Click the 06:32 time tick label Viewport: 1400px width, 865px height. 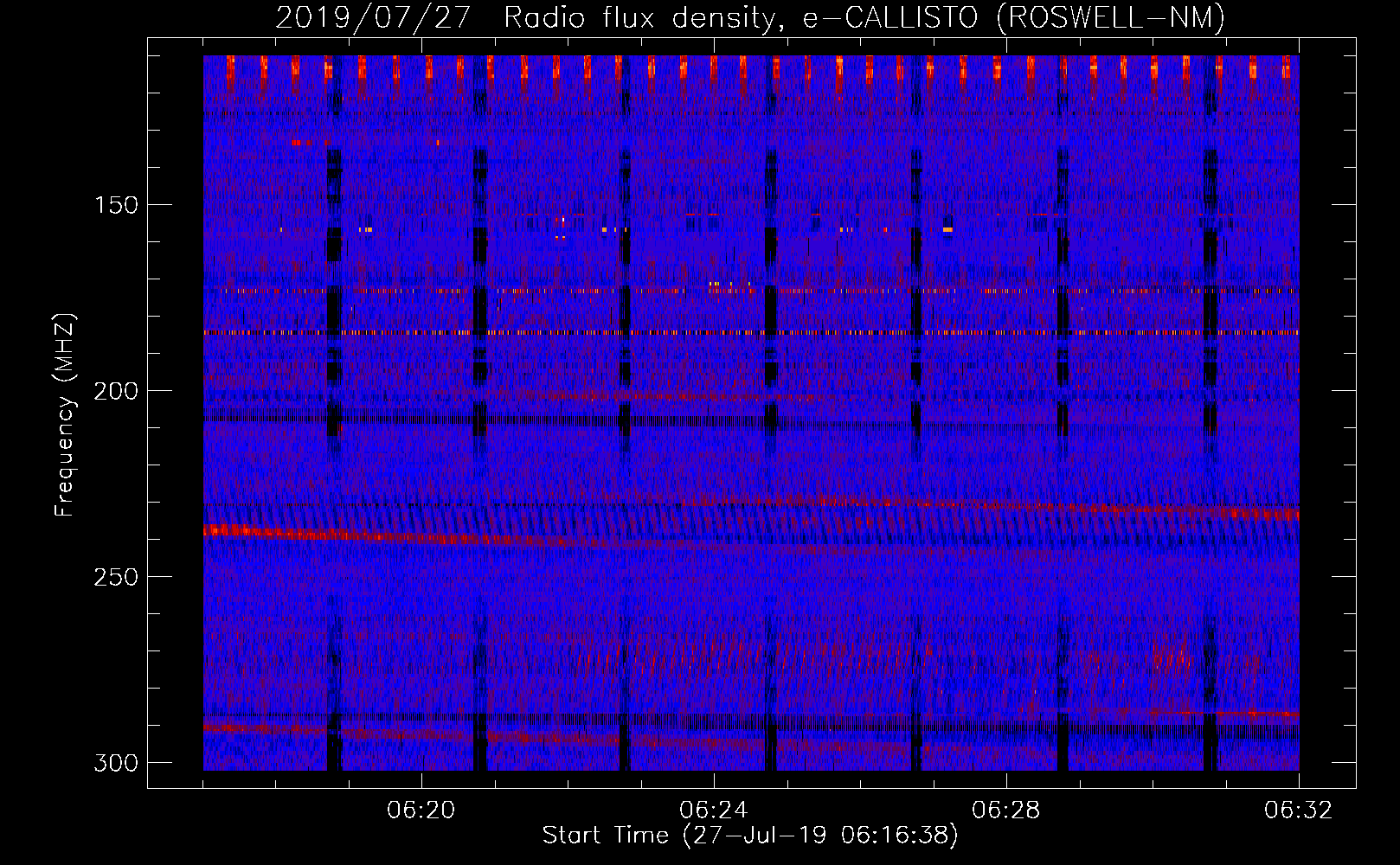point(1299,811)
